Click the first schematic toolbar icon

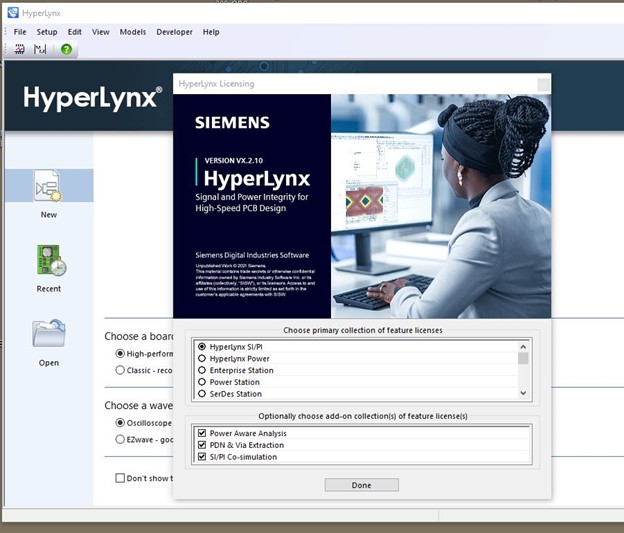coord(20,49)
